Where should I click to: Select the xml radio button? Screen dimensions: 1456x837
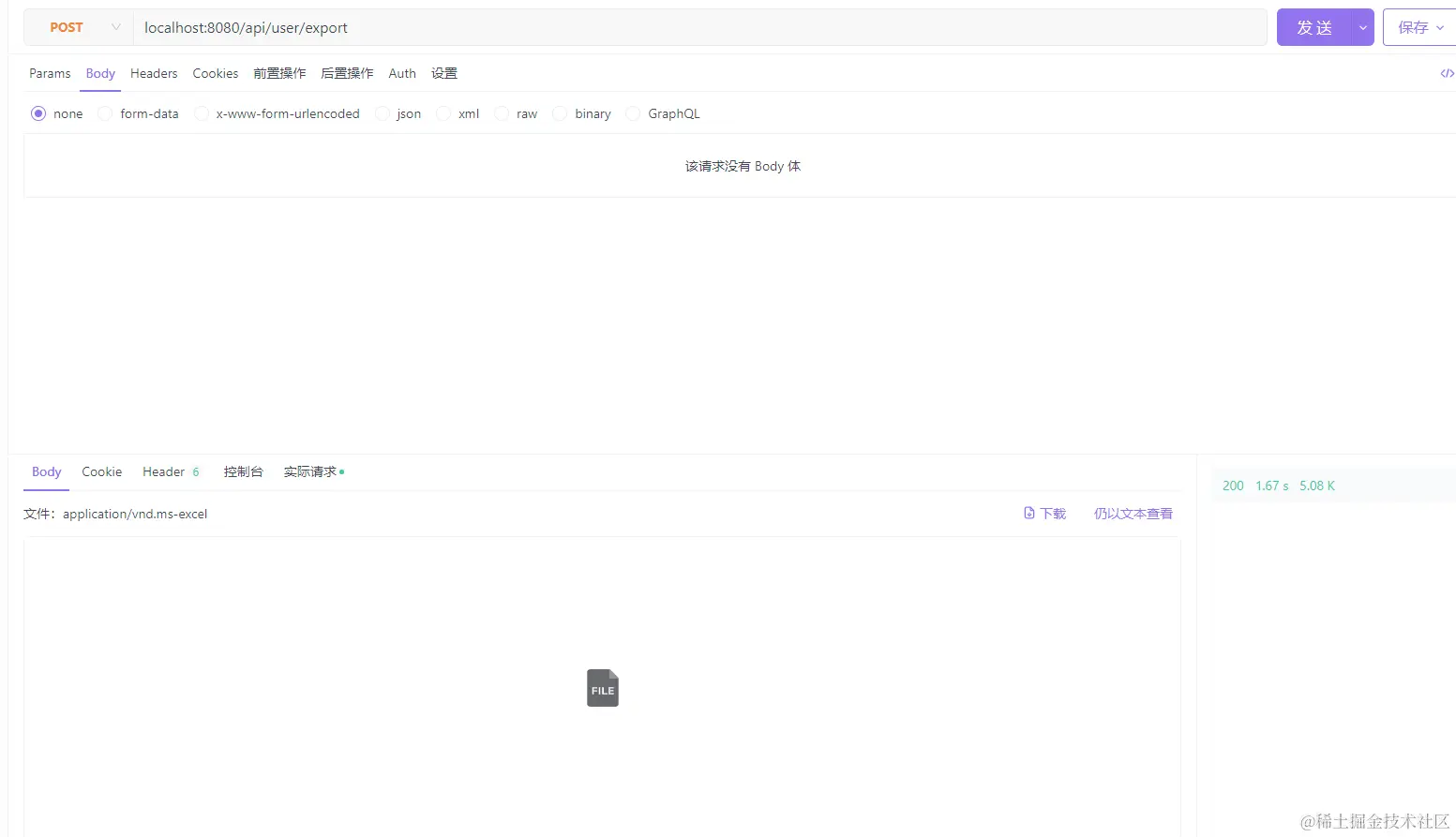click(443, 113)
